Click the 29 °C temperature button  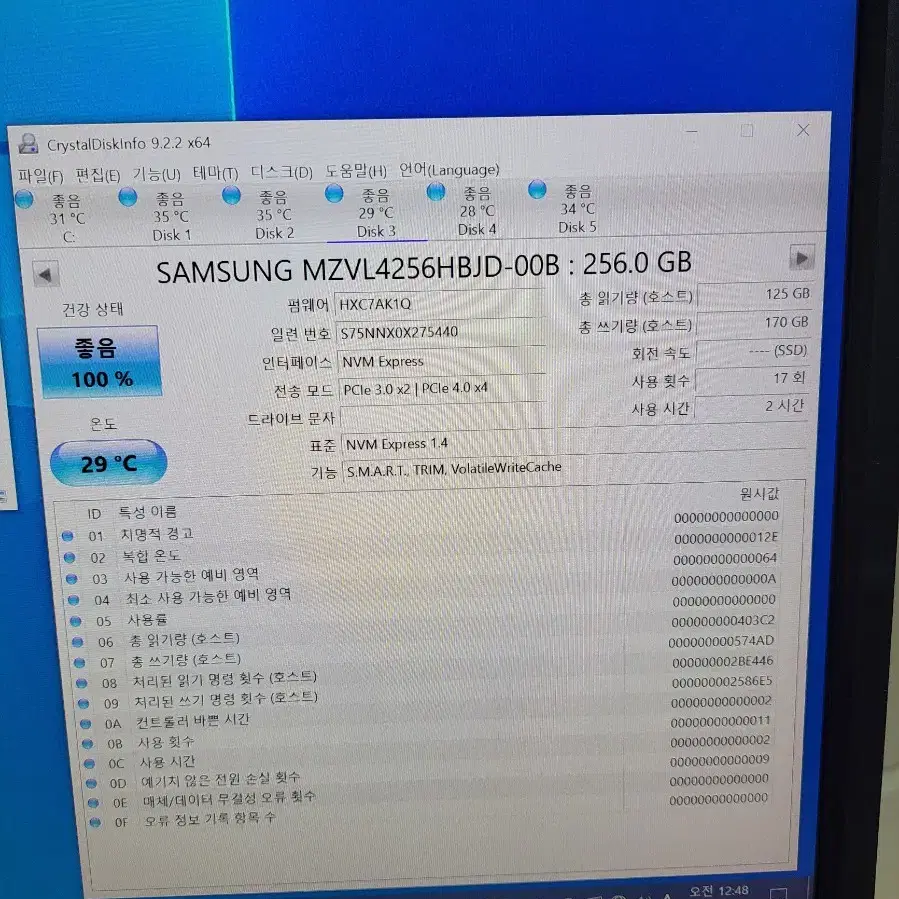tap(108, 463)
